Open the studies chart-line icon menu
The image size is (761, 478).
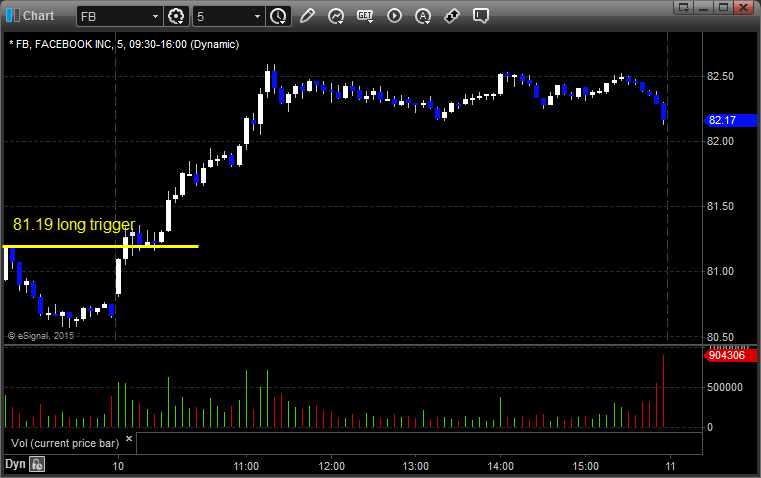tap(336, 16)
